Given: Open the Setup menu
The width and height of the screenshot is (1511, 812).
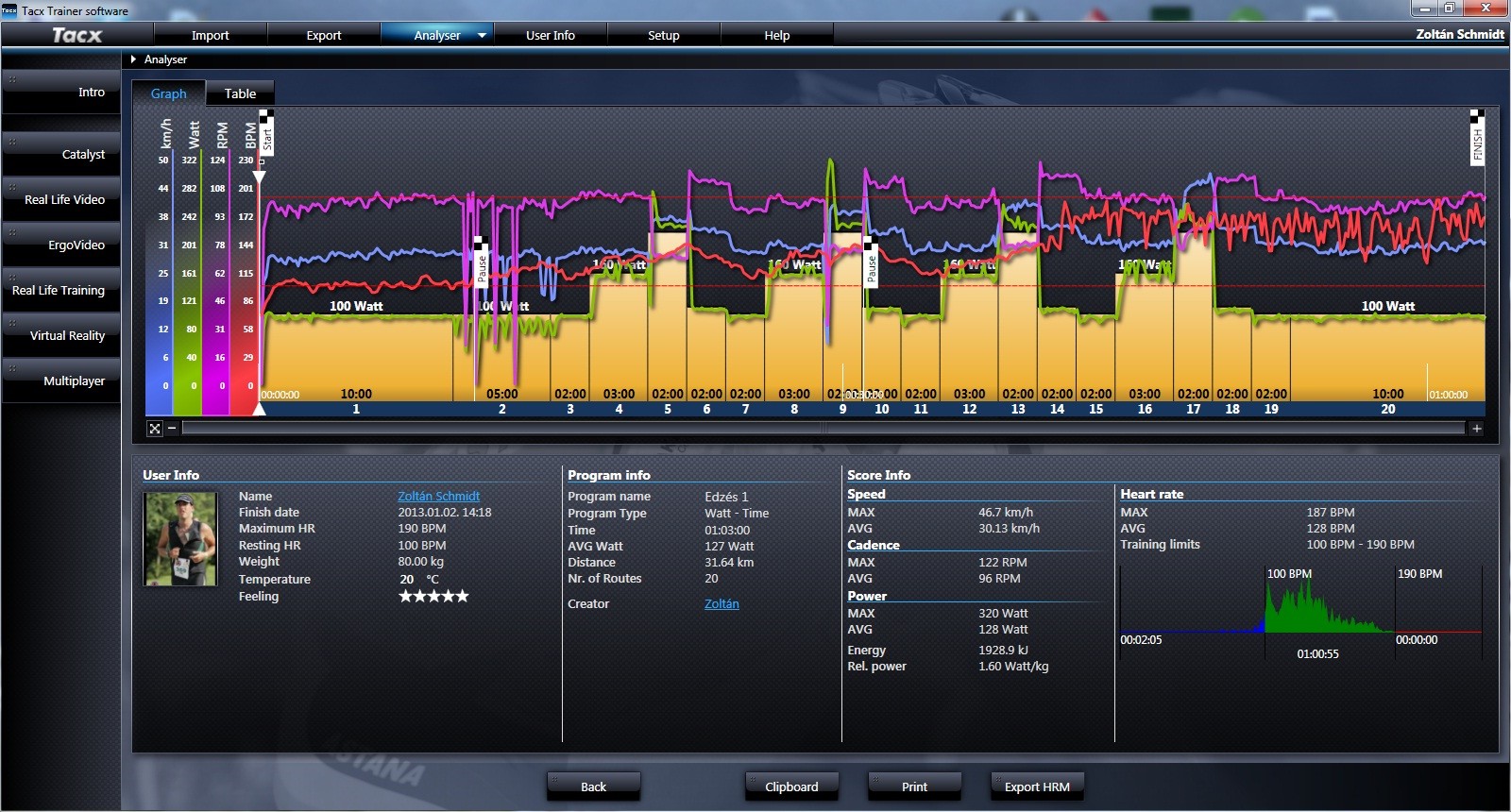Looking at the screenshot, I should (663, 35).
